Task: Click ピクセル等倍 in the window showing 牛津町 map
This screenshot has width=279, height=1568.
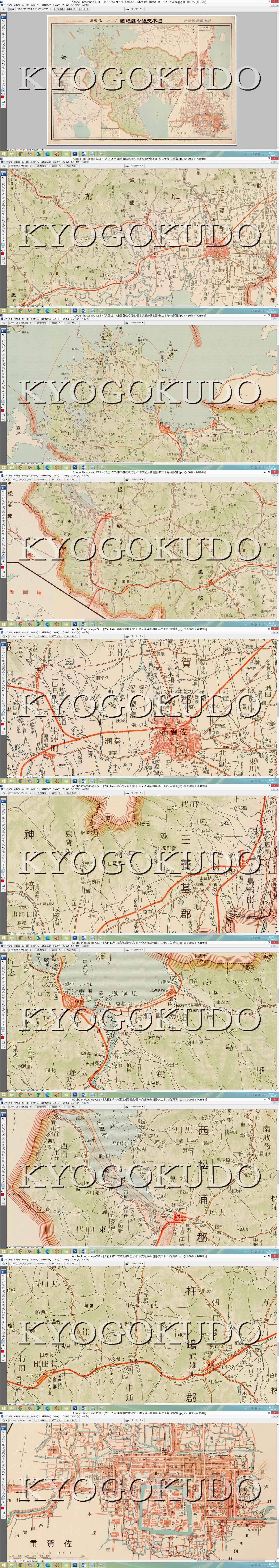Action: [41, 637]
